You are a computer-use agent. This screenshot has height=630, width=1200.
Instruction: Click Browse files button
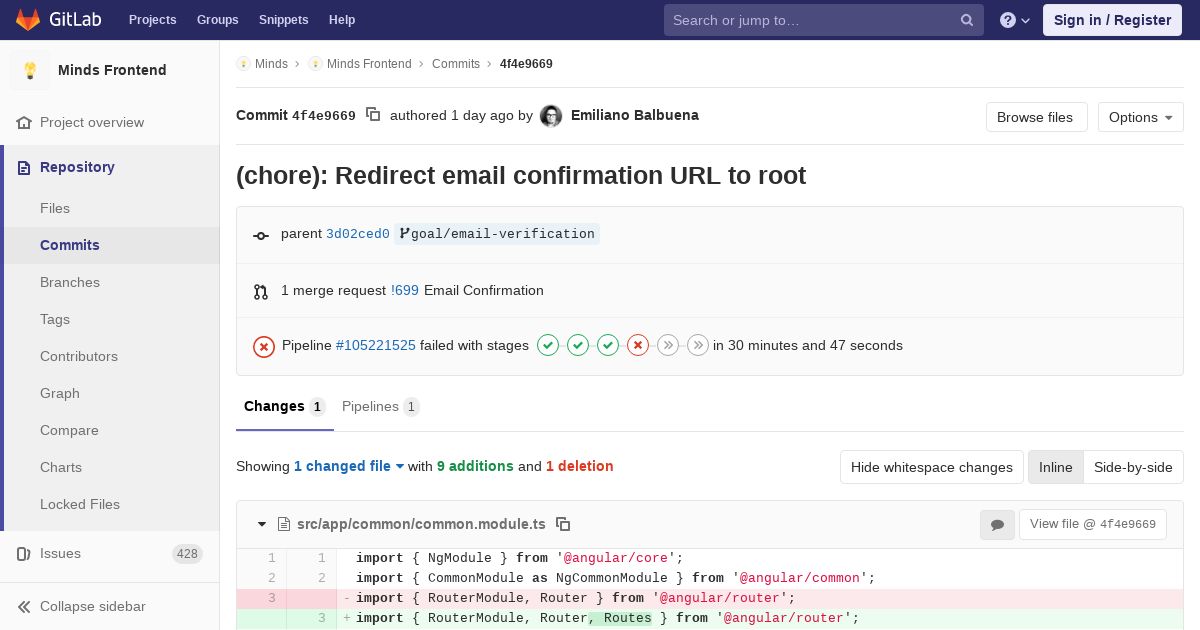pyautogui.click(x=1035, y=117)
